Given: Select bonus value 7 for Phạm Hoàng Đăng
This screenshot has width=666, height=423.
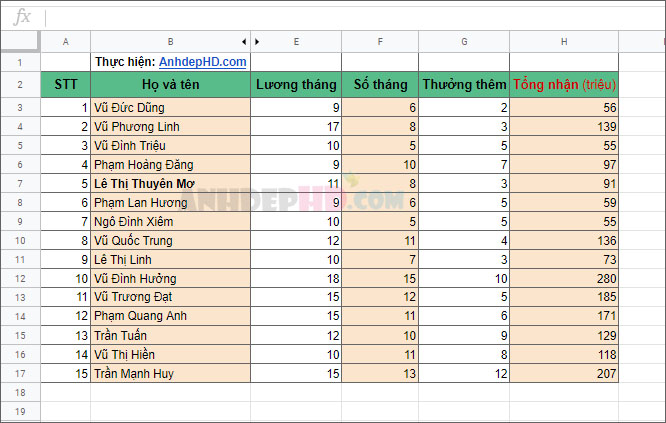Looking at the screenshot, I should (x=464, y=164).
